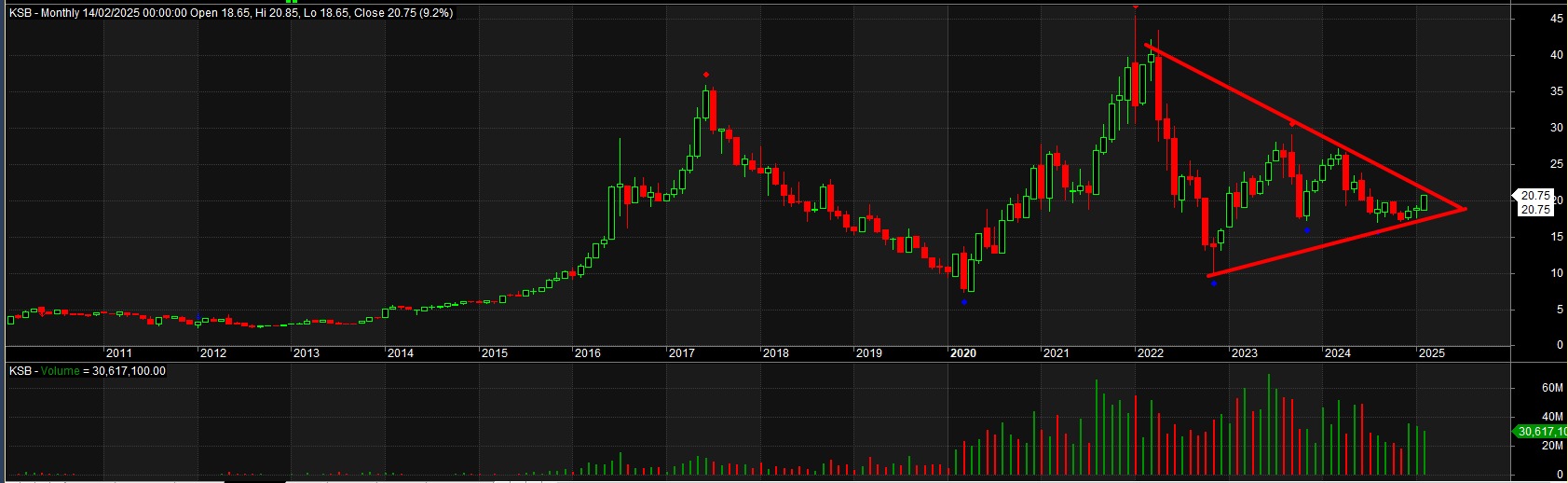Select the last green volume bar in 2025
The height and width of the screenshot is (483, 1568).
(x=1424, y=452)
